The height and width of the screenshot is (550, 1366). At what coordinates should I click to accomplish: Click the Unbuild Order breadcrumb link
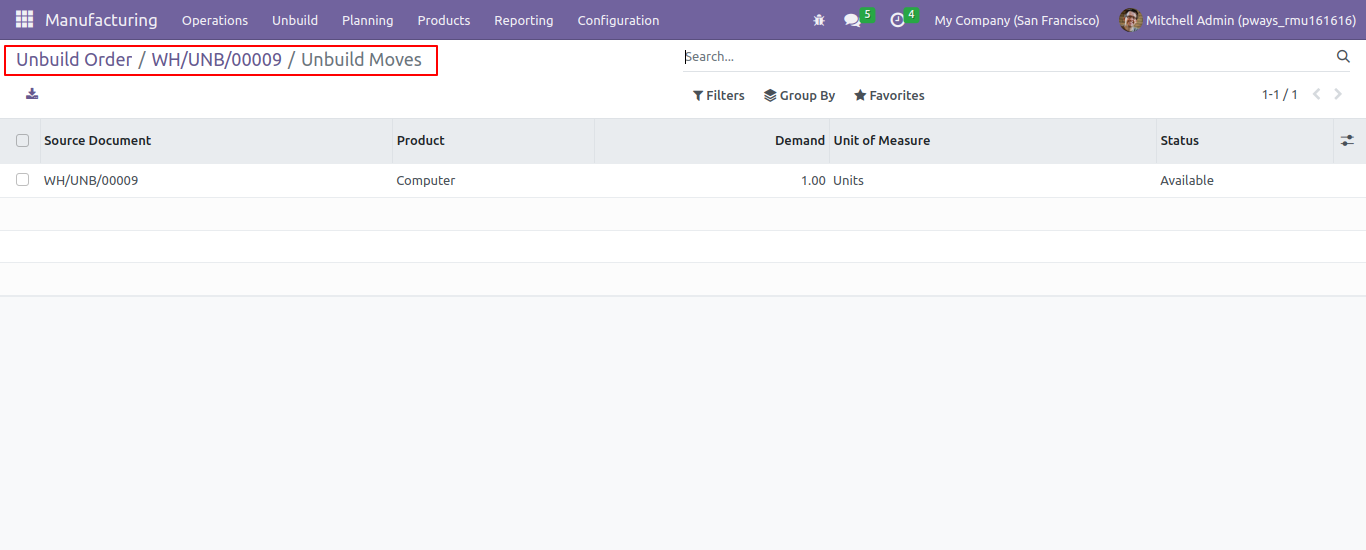click(x=74, y=60)
